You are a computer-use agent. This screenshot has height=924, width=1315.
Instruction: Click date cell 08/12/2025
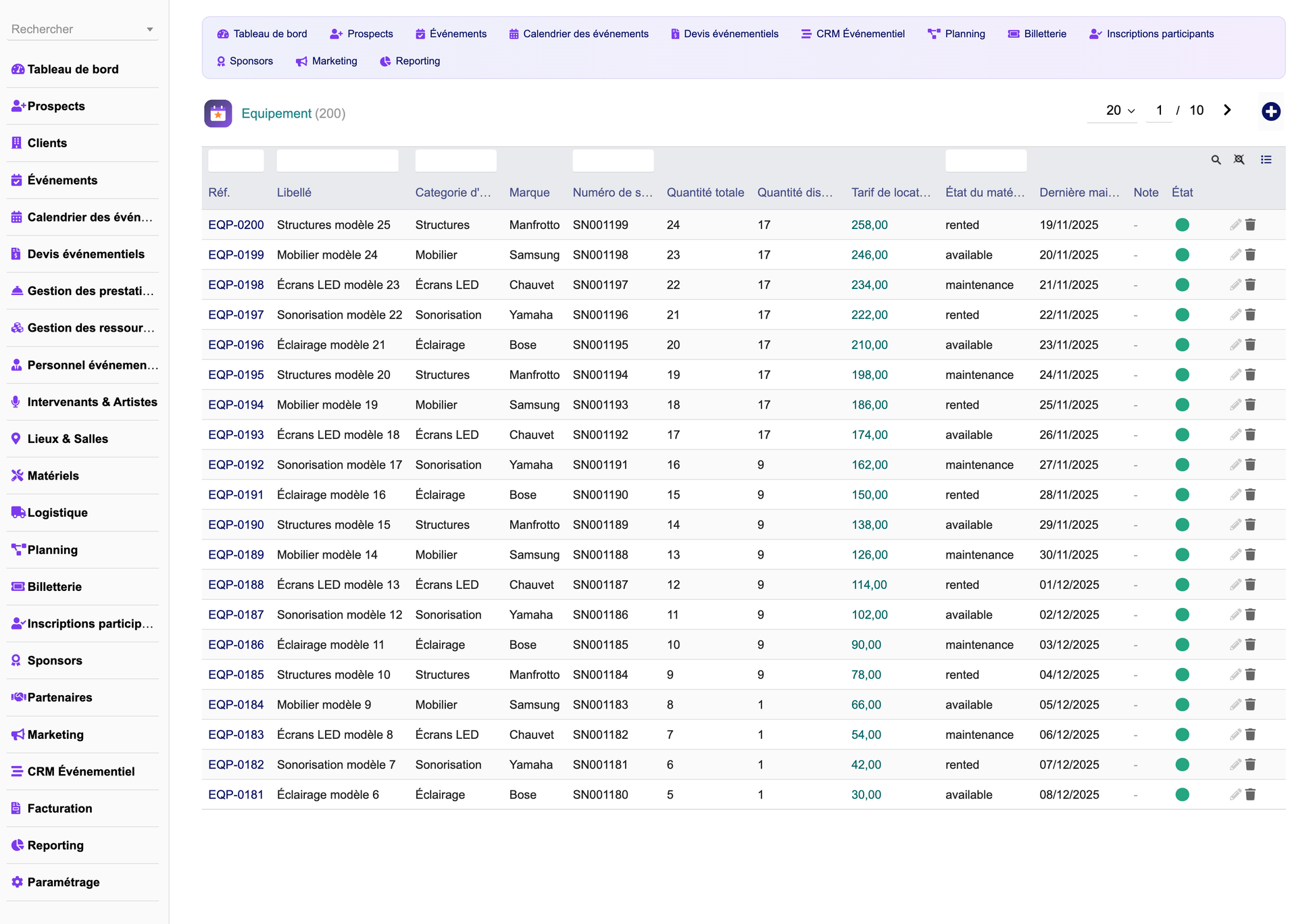(1069, 795)
